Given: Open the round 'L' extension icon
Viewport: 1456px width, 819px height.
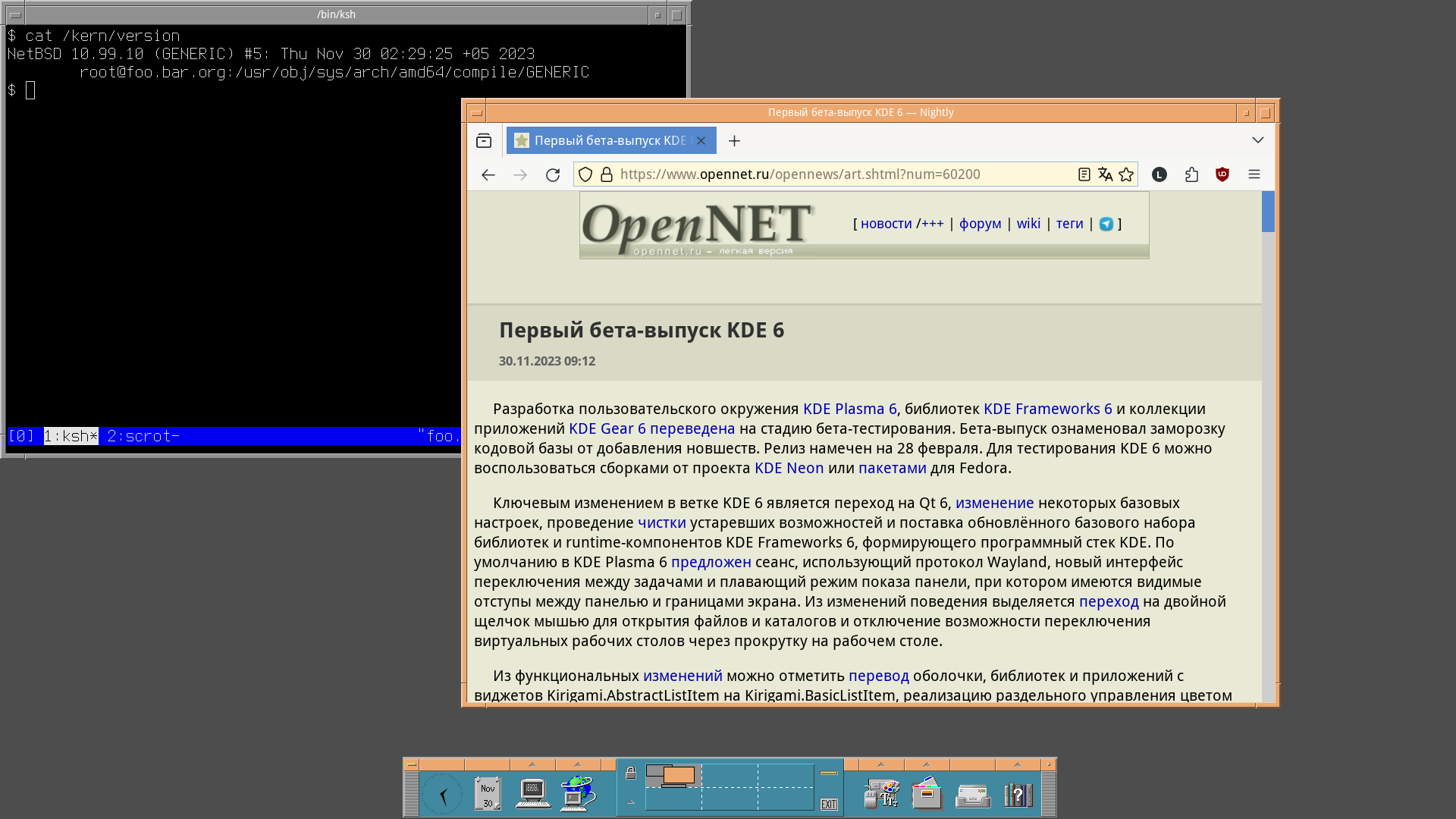Looking at the screenshot, I should pos(1159,175).
